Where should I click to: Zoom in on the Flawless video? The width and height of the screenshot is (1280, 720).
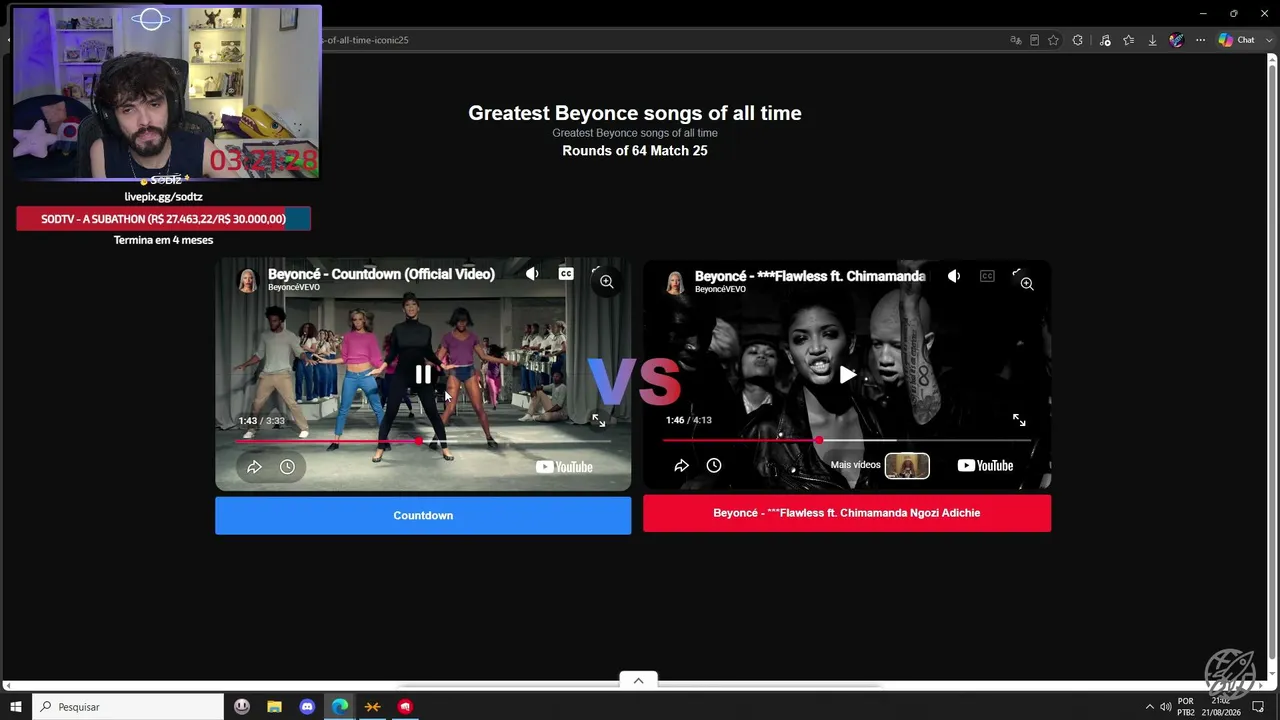coord(1027,284)
